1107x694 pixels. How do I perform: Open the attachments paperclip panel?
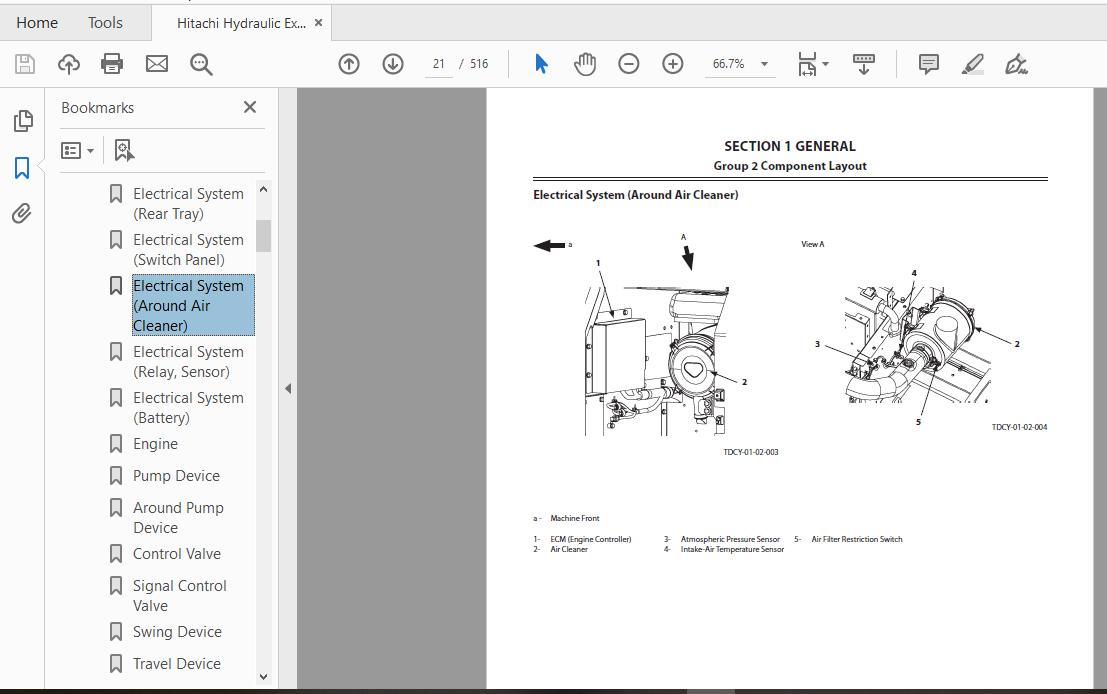pyautogui.click(x=22, y=213)
